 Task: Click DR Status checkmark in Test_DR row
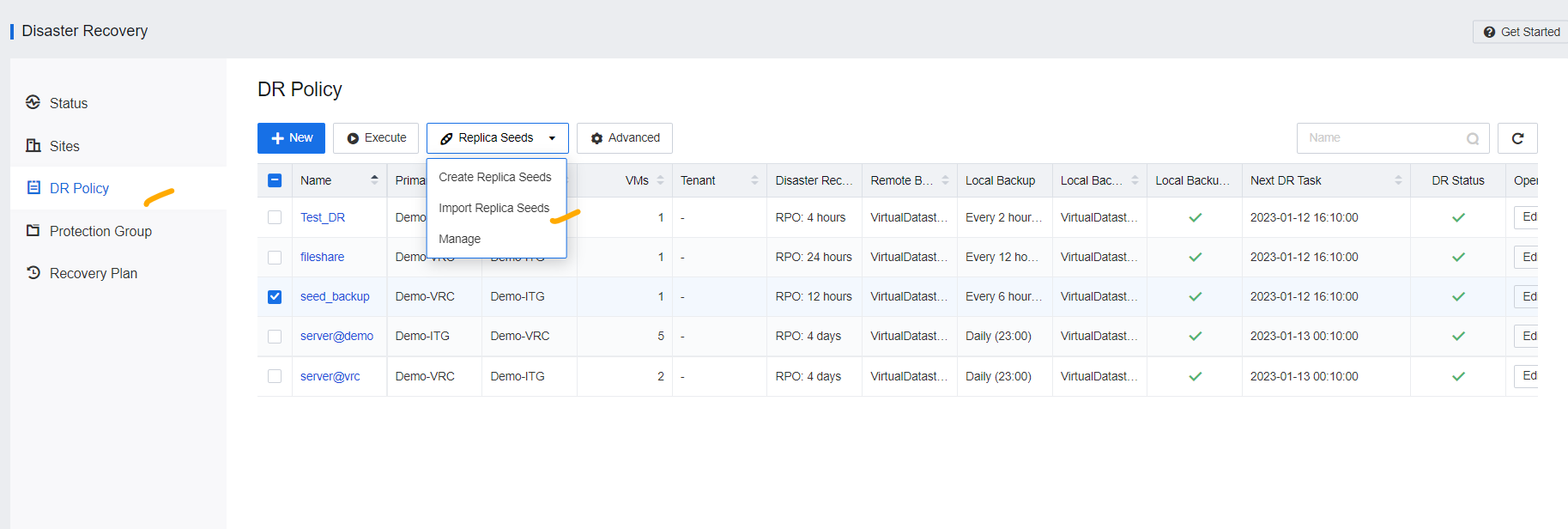1458,217
